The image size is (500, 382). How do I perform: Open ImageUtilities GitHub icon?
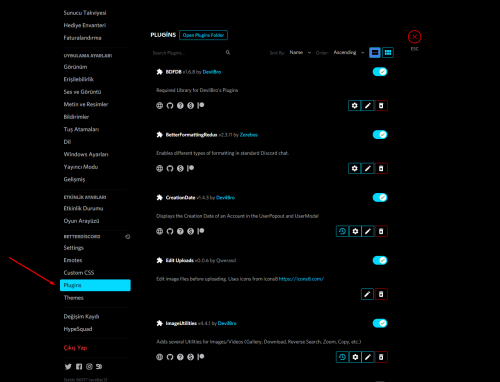[170, 357]
